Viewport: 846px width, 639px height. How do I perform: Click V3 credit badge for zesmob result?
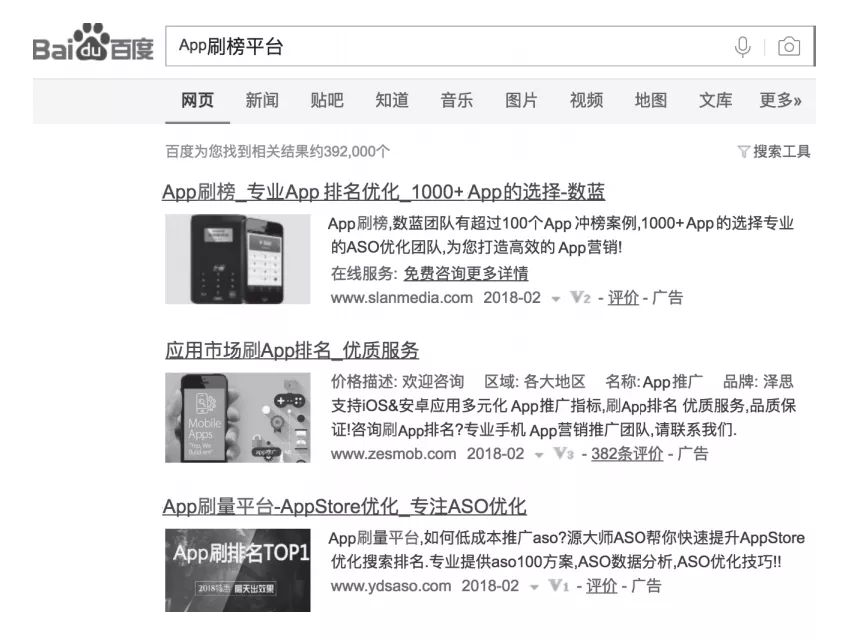pyautogui.click(x=563, y=454)
